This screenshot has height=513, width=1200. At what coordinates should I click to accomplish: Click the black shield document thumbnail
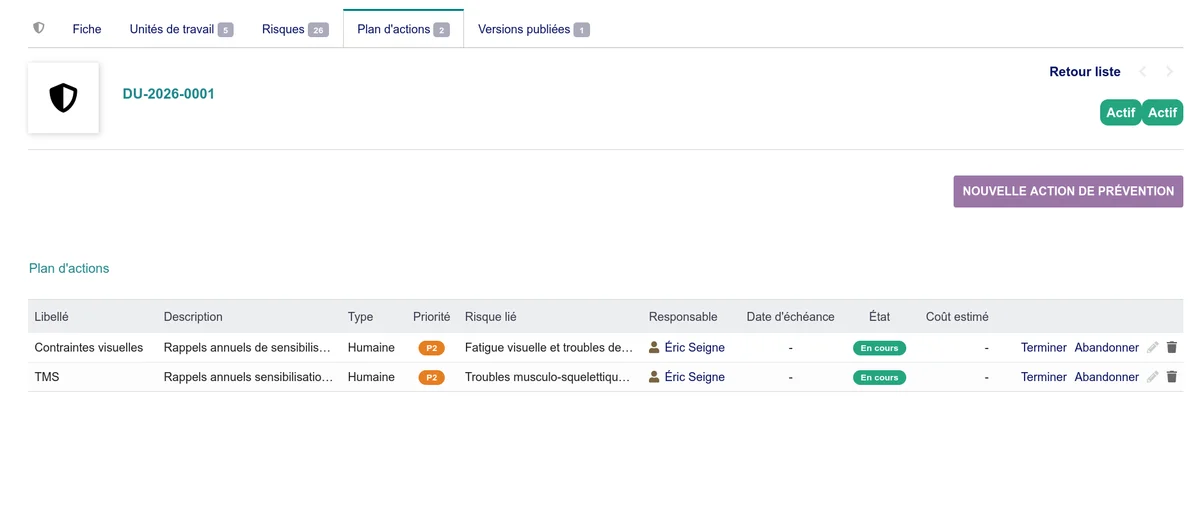click(63, 98)
